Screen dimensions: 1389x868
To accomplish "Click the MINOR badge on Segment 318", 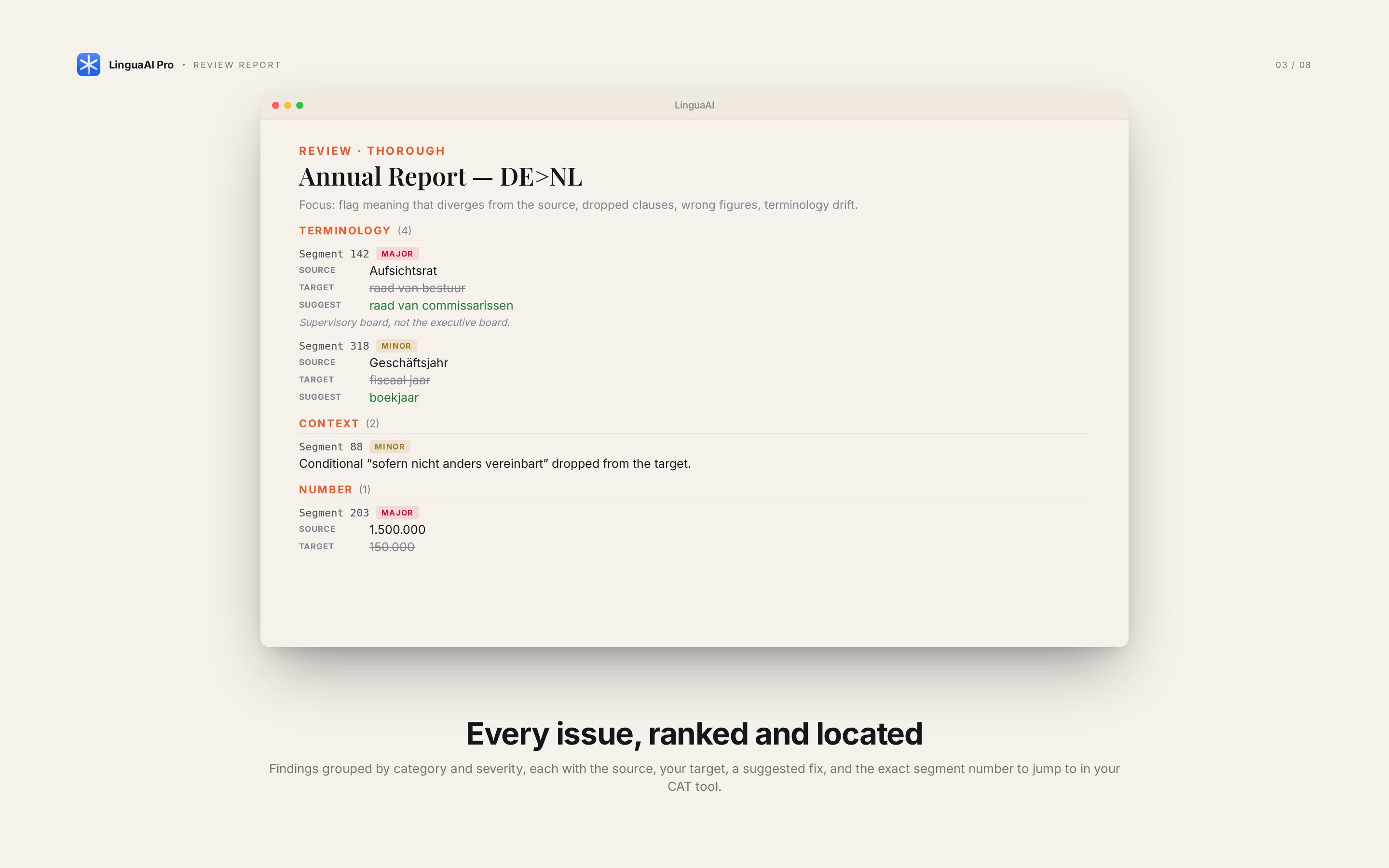I will pos(396,346).
